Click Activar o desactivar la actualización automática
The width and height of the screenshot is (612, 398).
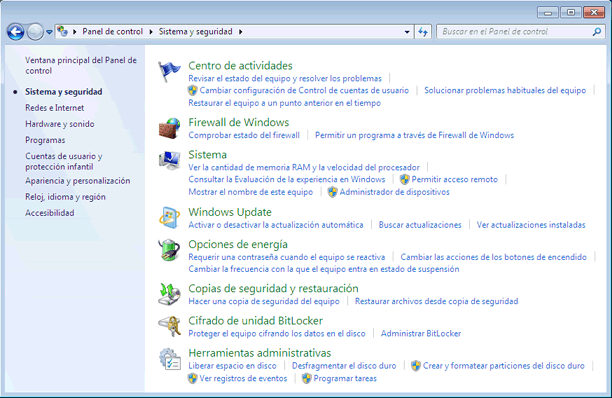click(276, 225)
